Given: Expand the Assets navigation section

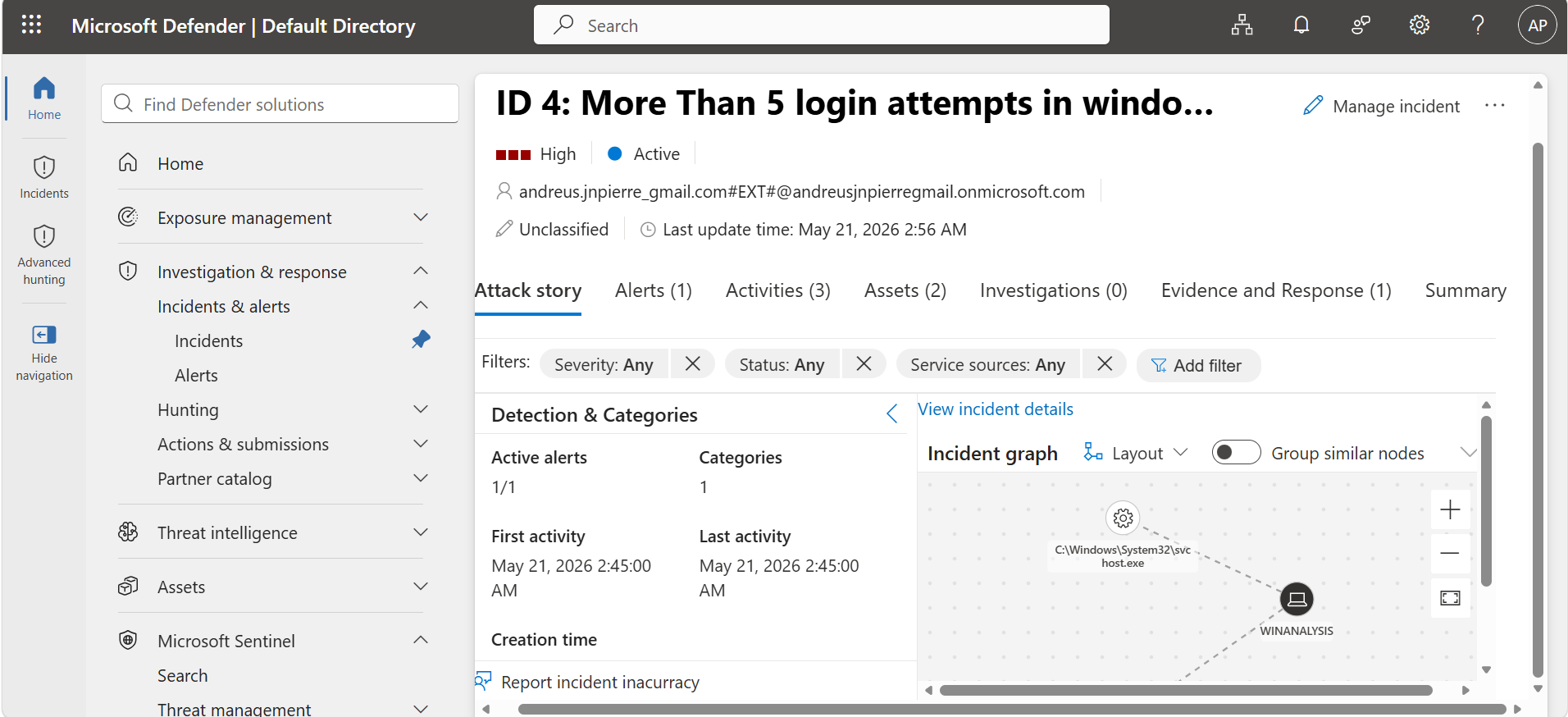Looking at the screenshot, I should click(x=421, y=586).
